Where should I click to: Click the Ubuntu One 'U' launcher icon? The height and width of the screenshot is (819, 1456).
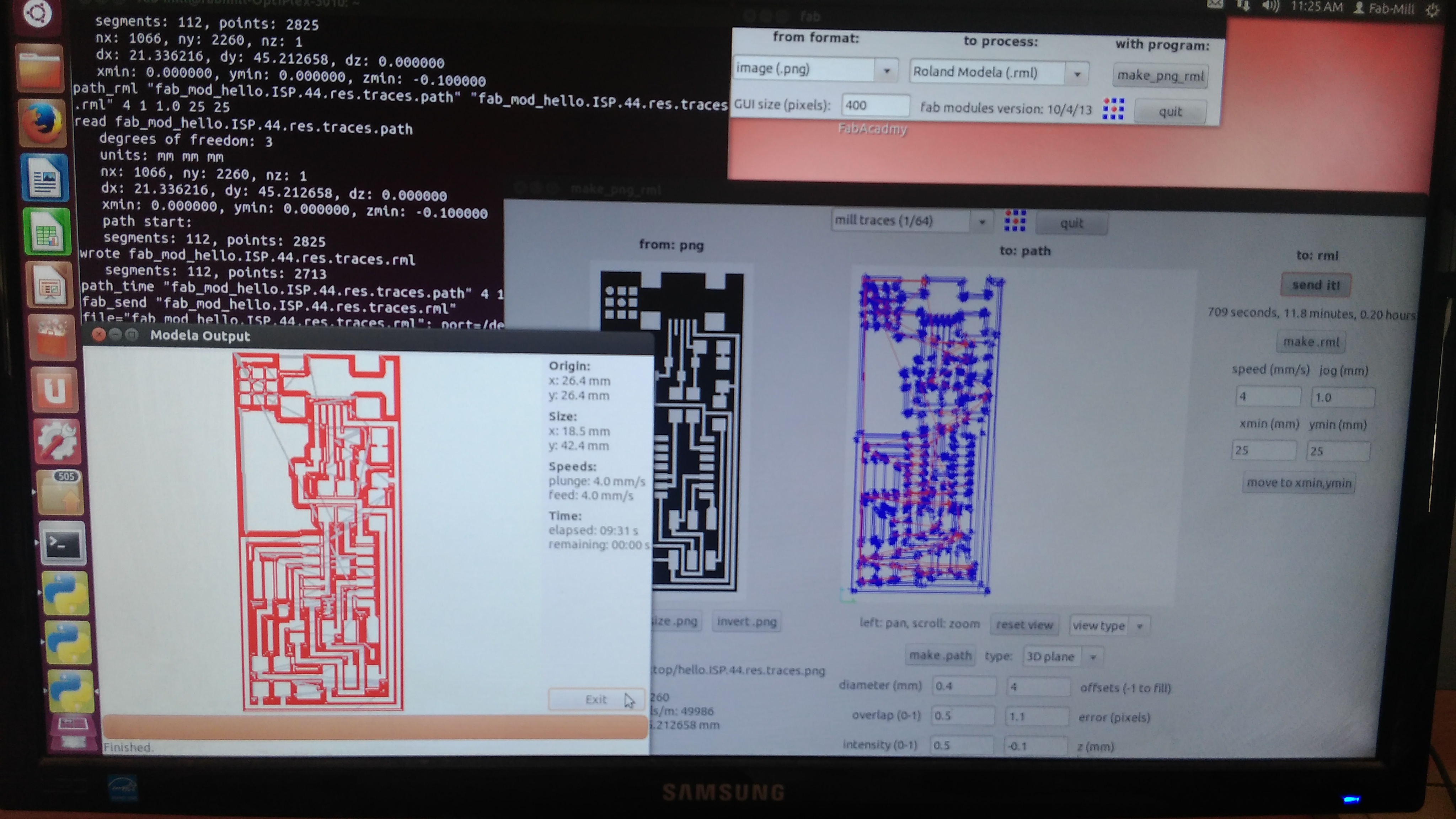click(x=54, y=390)
